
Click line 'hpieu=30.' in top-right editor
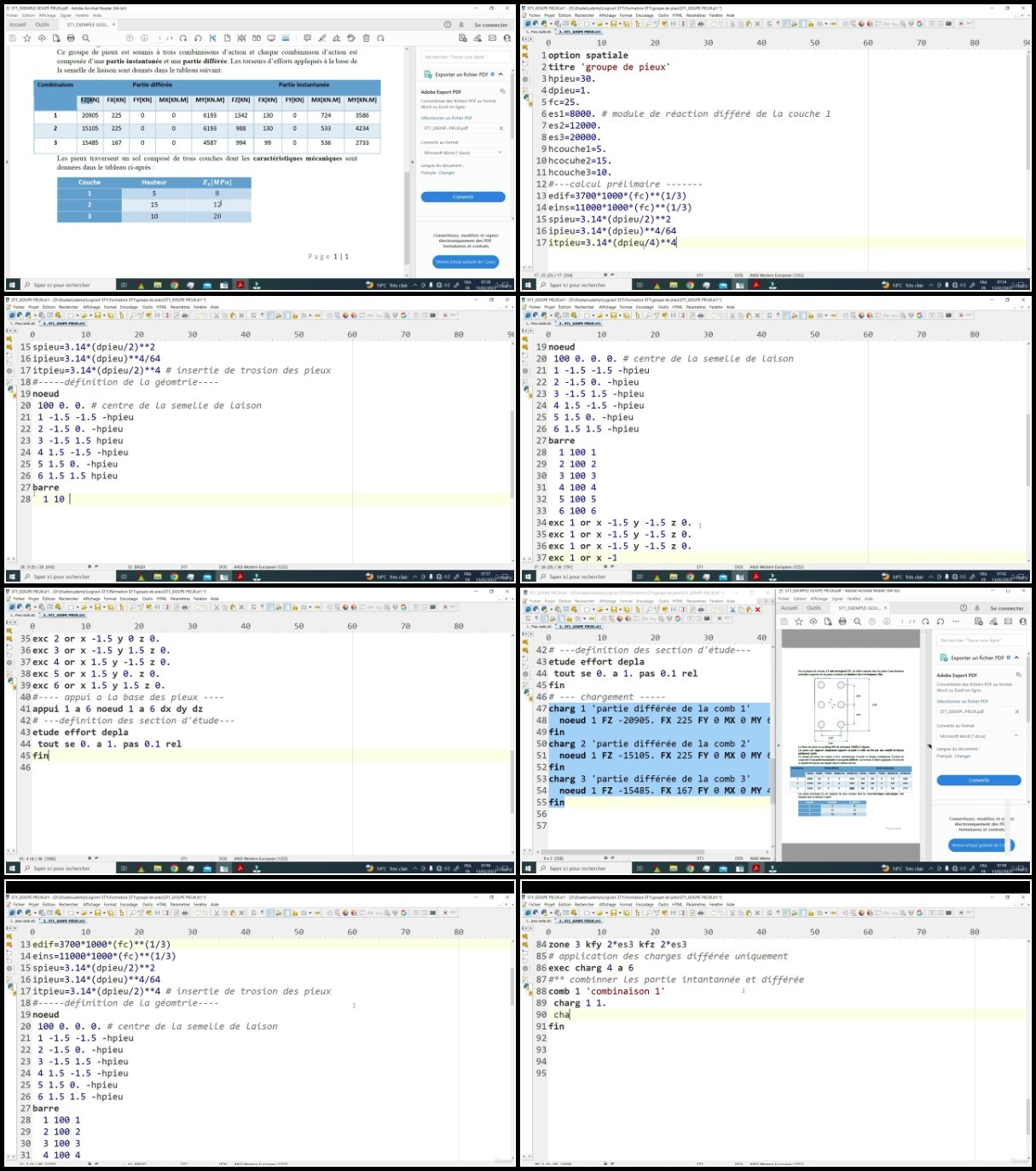tap(571, 78)
